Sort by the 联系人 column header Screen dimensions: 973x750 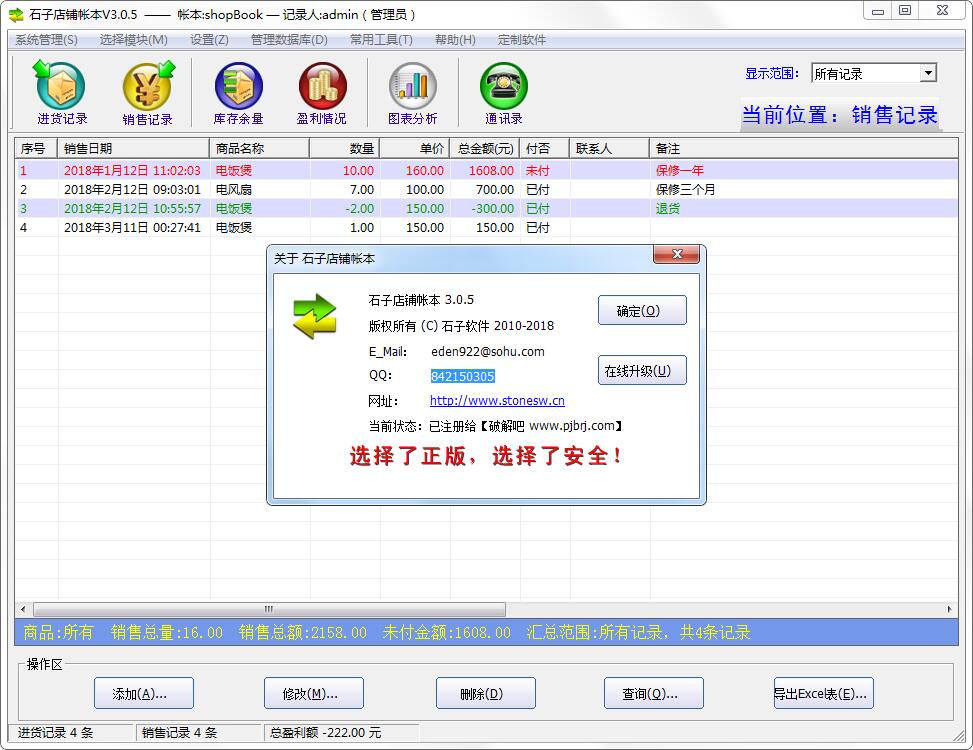pyautogui.click(x=609, y=148)
